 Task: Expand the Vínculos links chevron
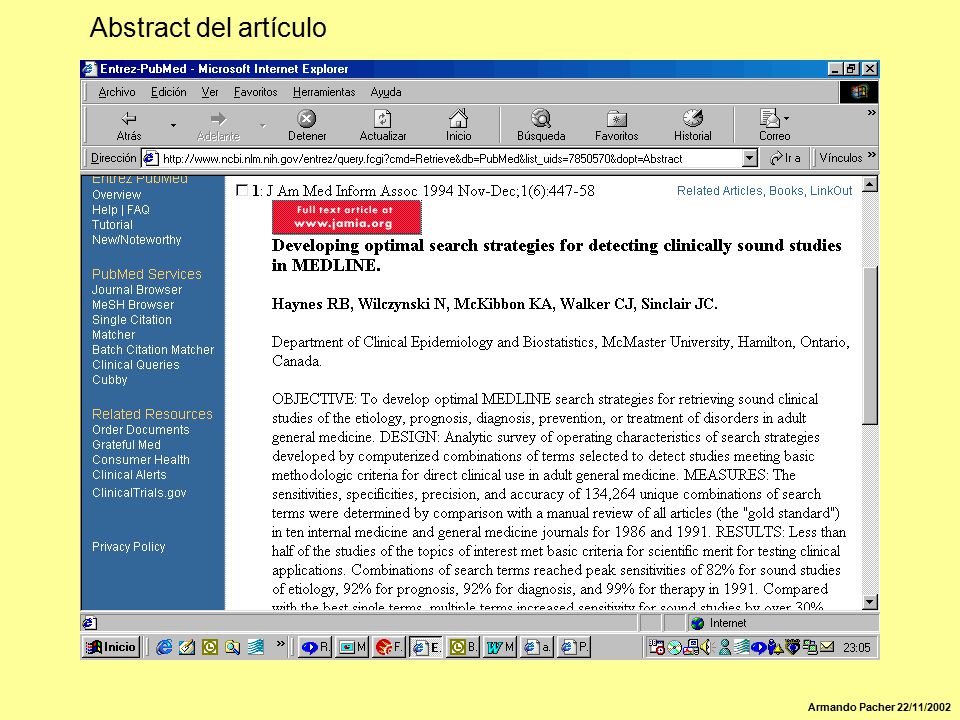871,155
